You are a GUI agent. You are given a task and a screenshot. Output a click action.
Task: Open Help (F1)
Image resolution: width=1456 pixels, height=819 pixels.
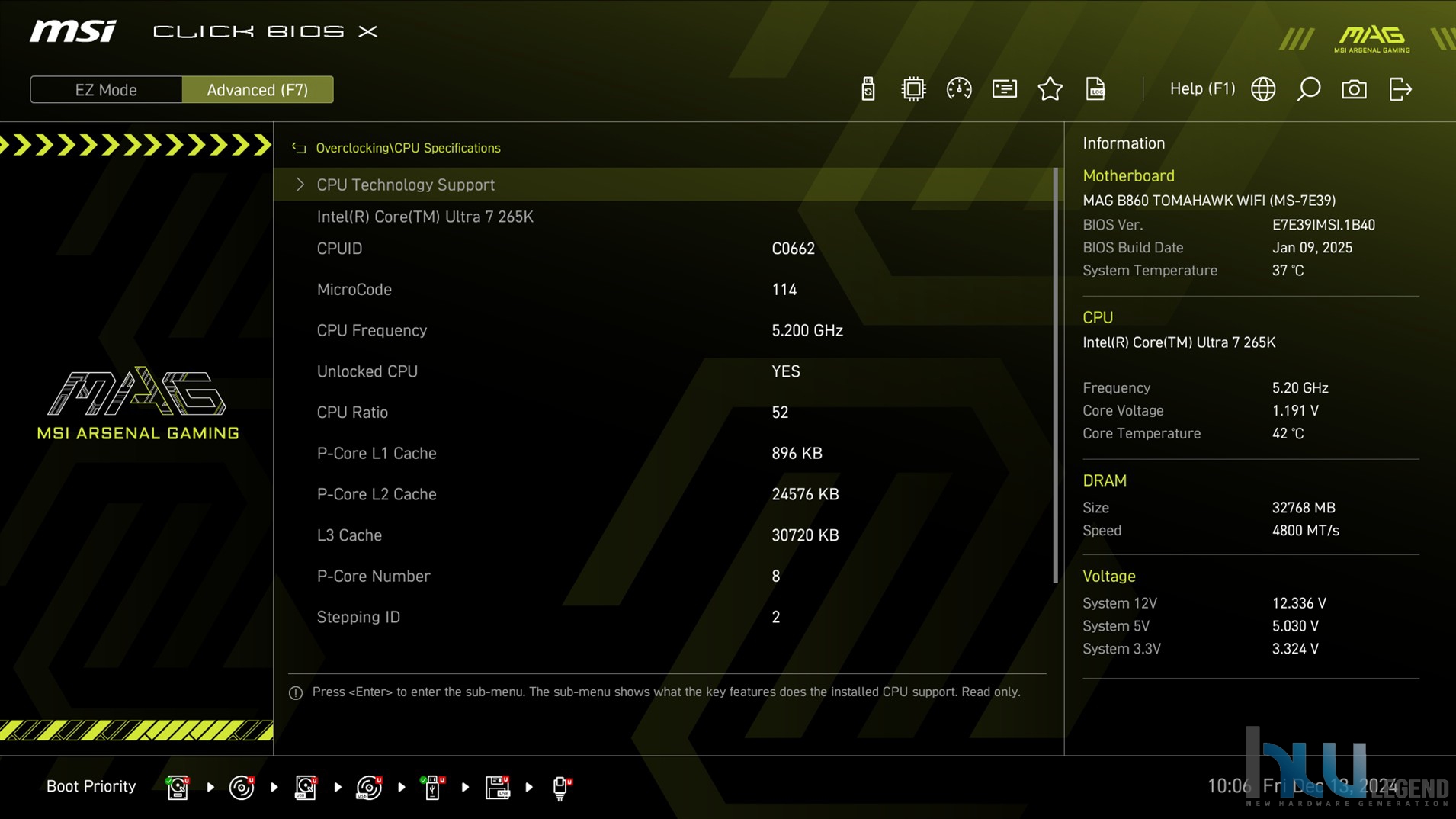1202,88
